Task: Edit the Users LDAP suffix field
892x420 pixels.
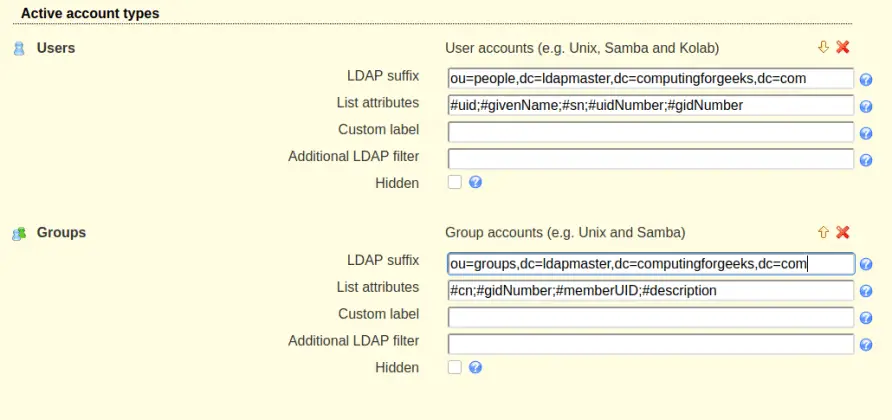Action: [x=651, y=79]
